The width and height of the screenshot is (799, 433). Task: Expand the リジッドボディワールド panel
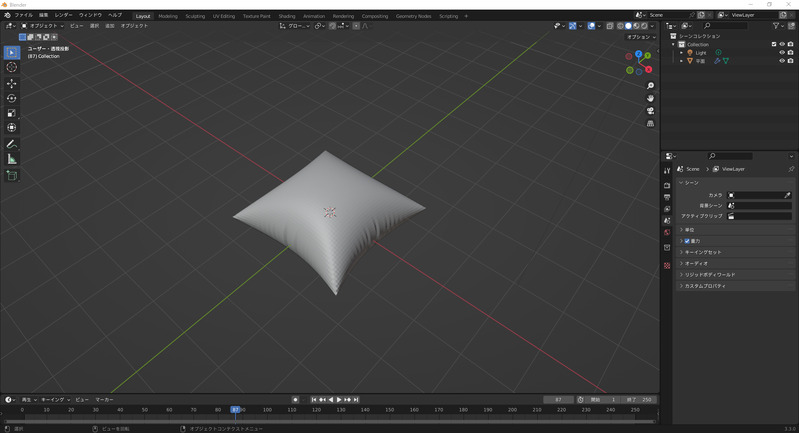click(709, 274)
